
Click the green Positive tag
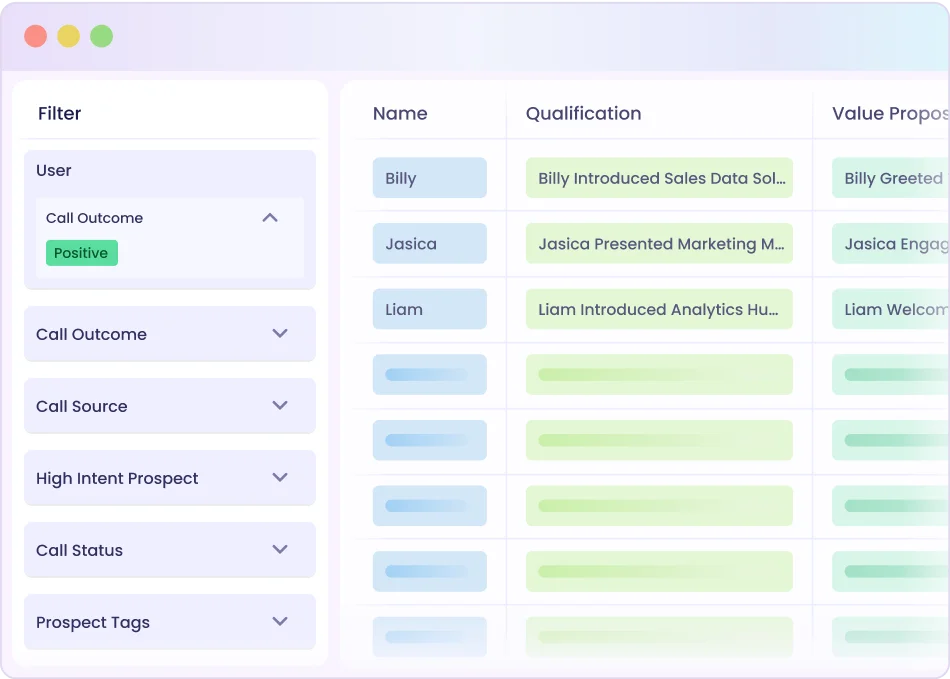click(81, 253)
